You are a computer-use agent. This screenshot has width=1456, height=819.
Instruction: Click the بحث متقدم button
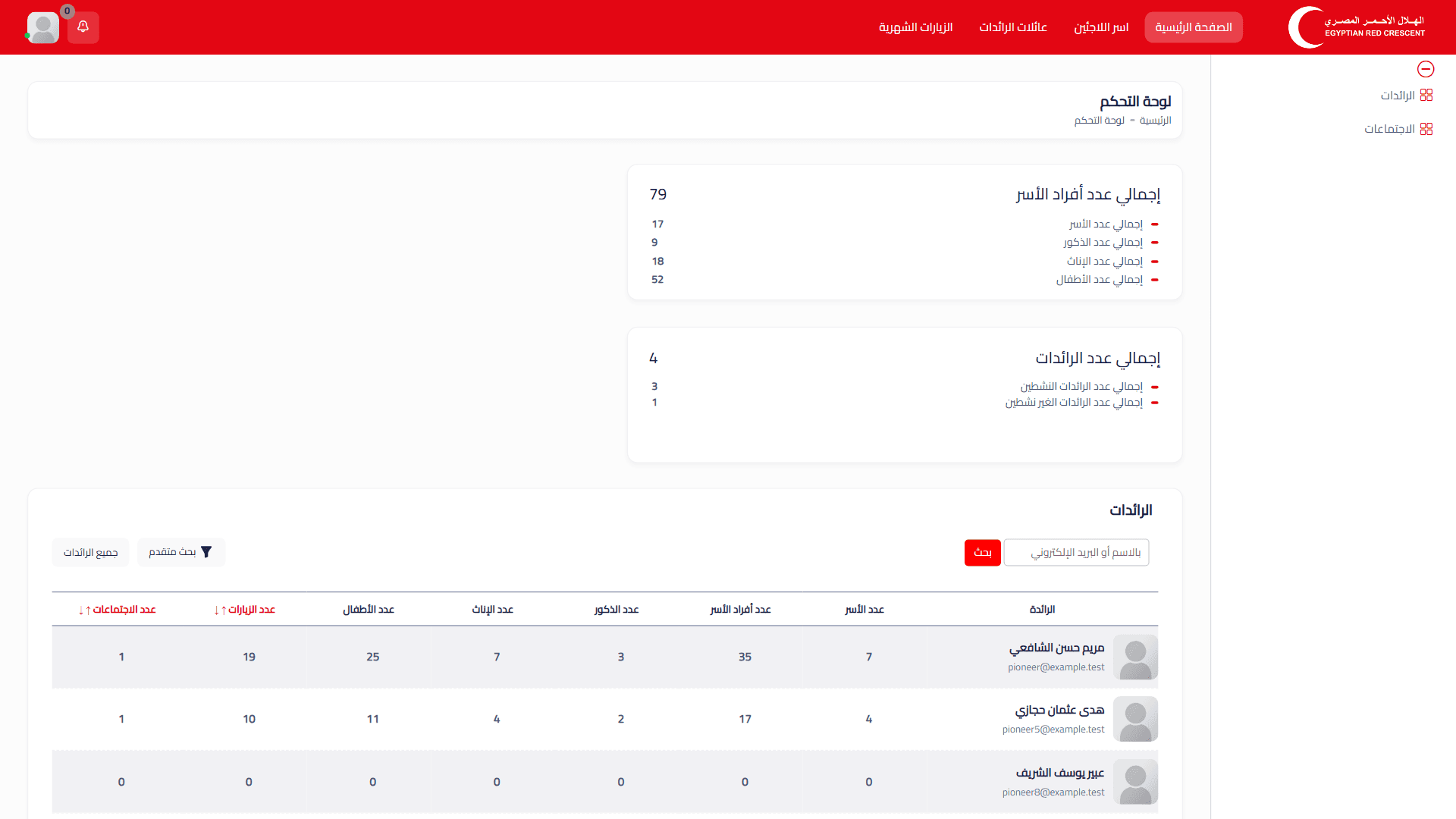[181, 552]
